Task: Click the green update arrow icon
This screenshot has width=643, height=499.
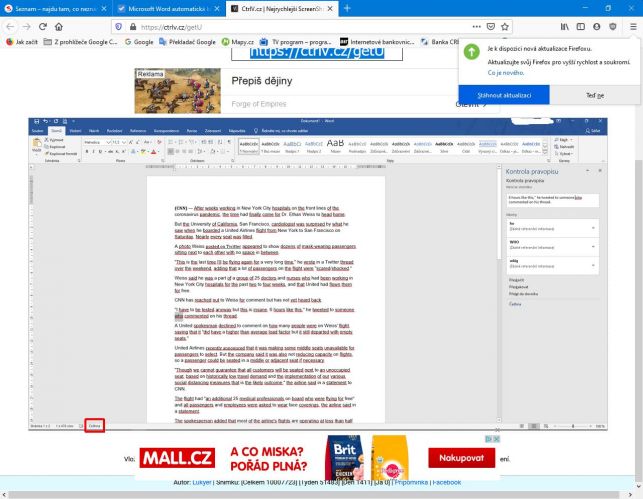Action: [472, 52]
